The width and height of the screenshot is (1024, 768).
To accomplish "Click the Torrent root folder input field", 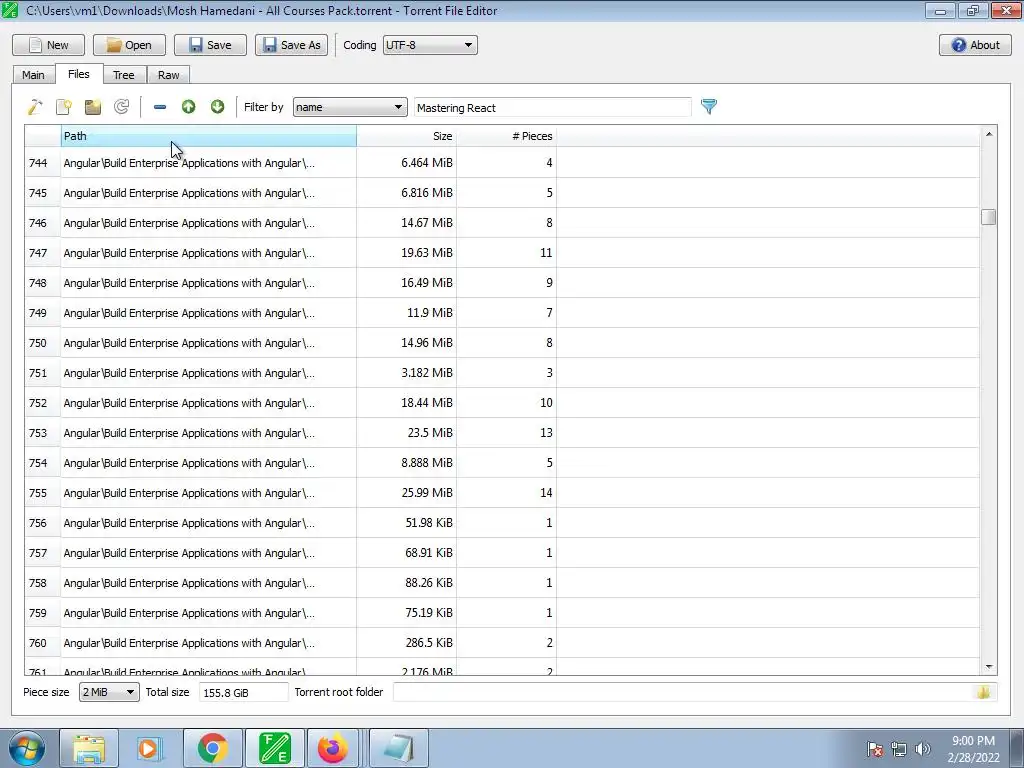I will pos(684,692).
